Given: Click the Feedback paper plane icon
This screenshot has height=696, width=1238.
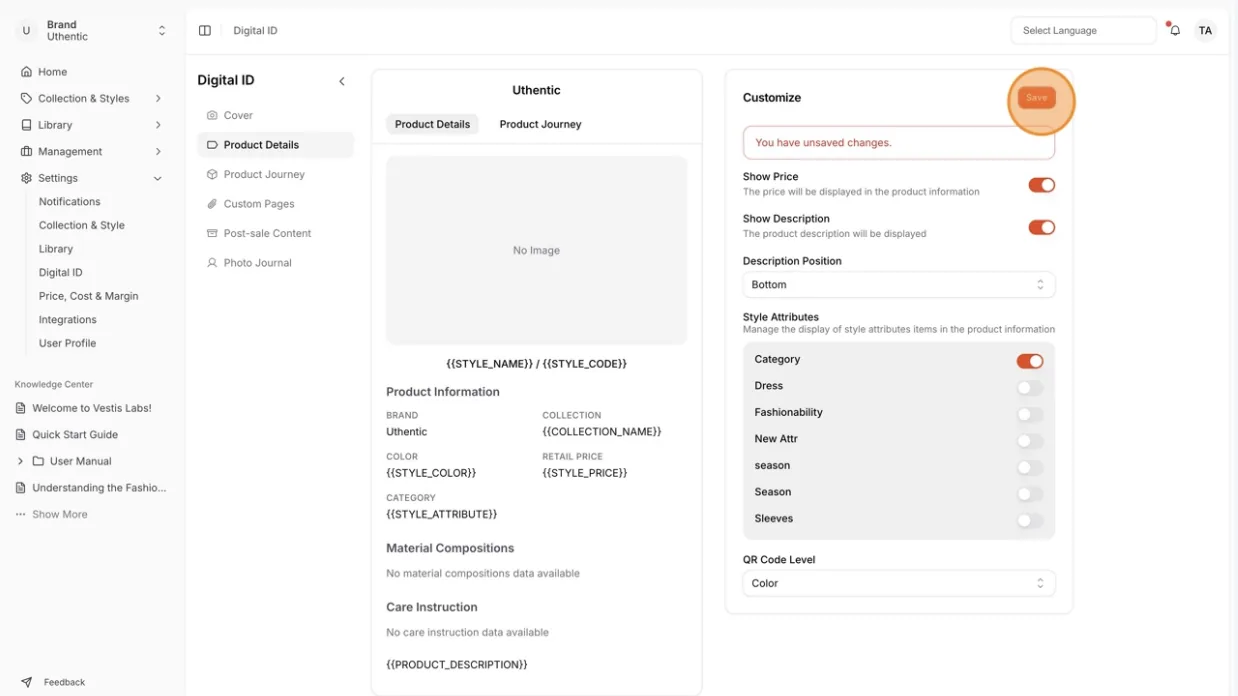Looking at the screenshot, I should point(26,682).
